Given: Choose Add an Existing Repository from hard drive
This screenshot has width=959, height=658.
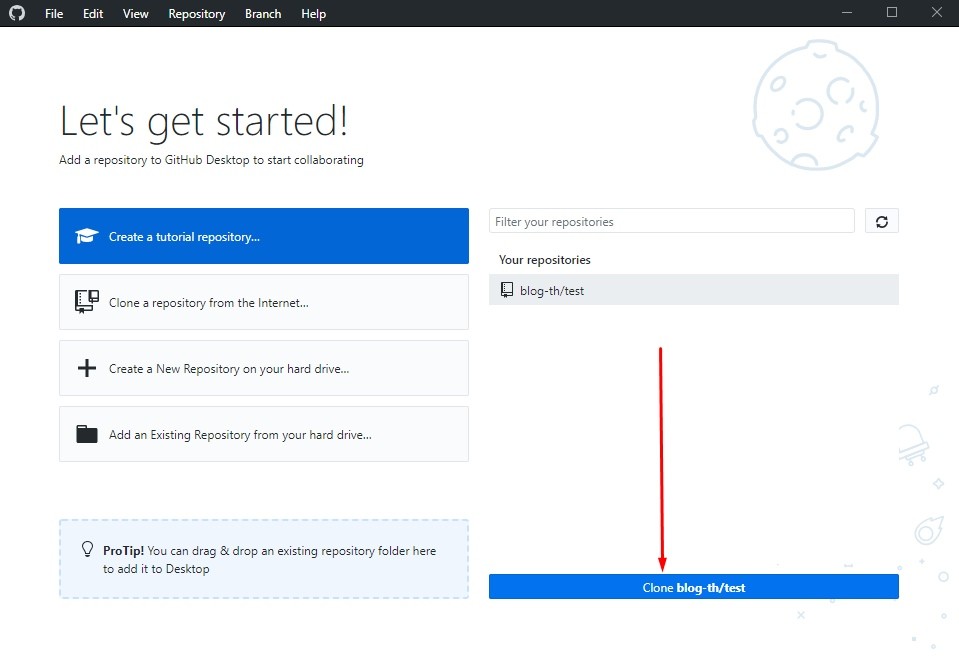Looking at the screenshot, I should click(264, 434).
